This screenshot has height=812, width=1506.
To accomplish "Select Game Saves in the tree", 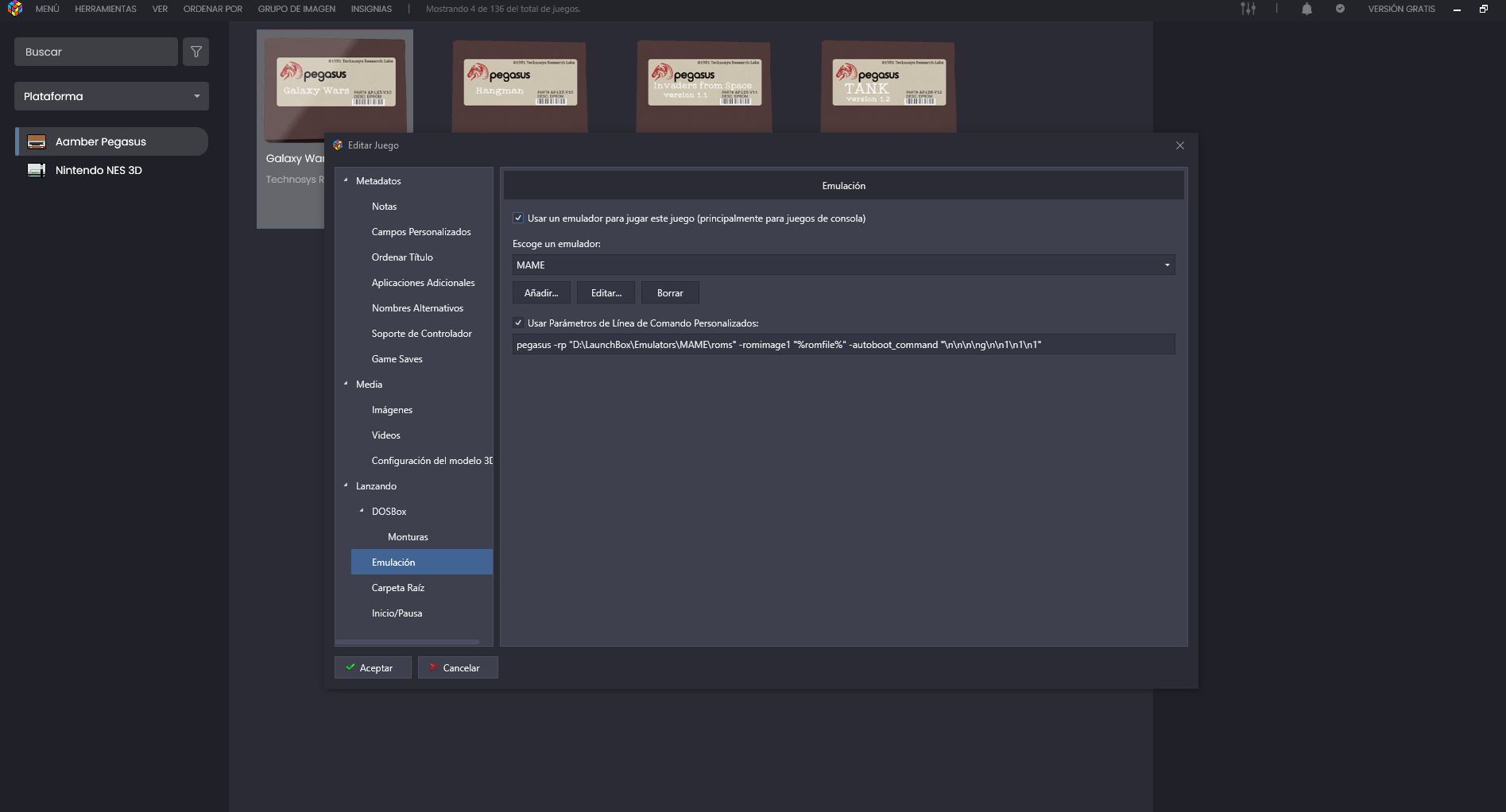I will [x=397, y=358].
